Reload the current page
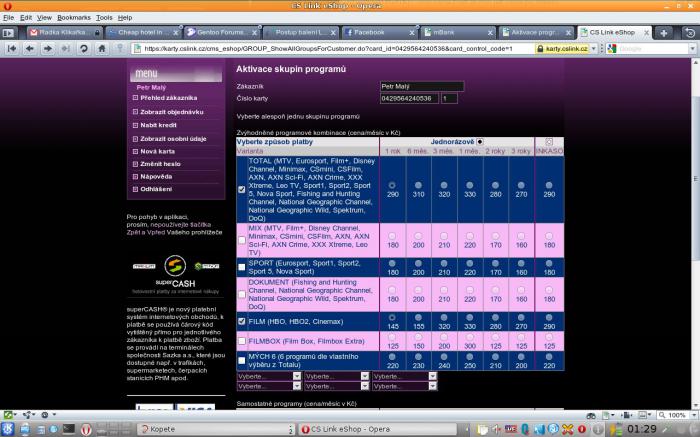 (83, 48)
